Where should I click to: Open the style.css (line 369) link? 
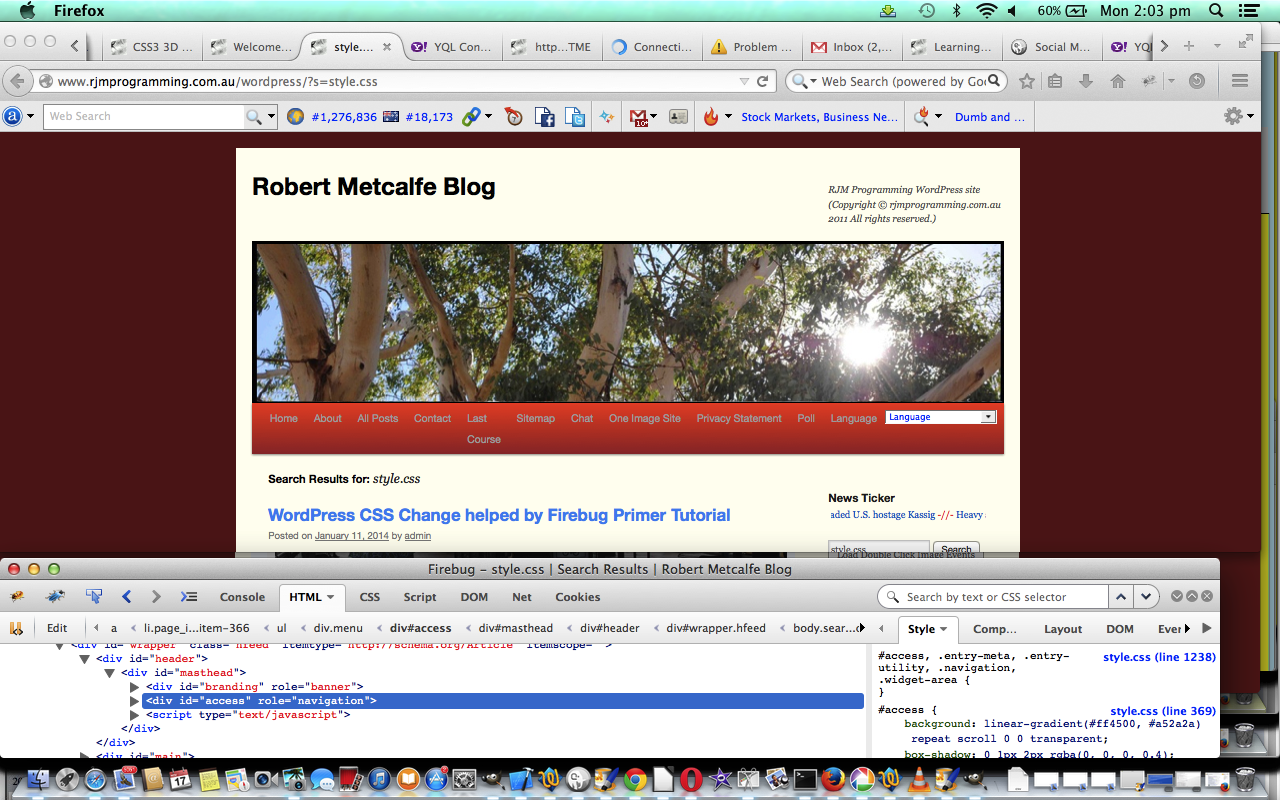click(x=1162, y=711)
